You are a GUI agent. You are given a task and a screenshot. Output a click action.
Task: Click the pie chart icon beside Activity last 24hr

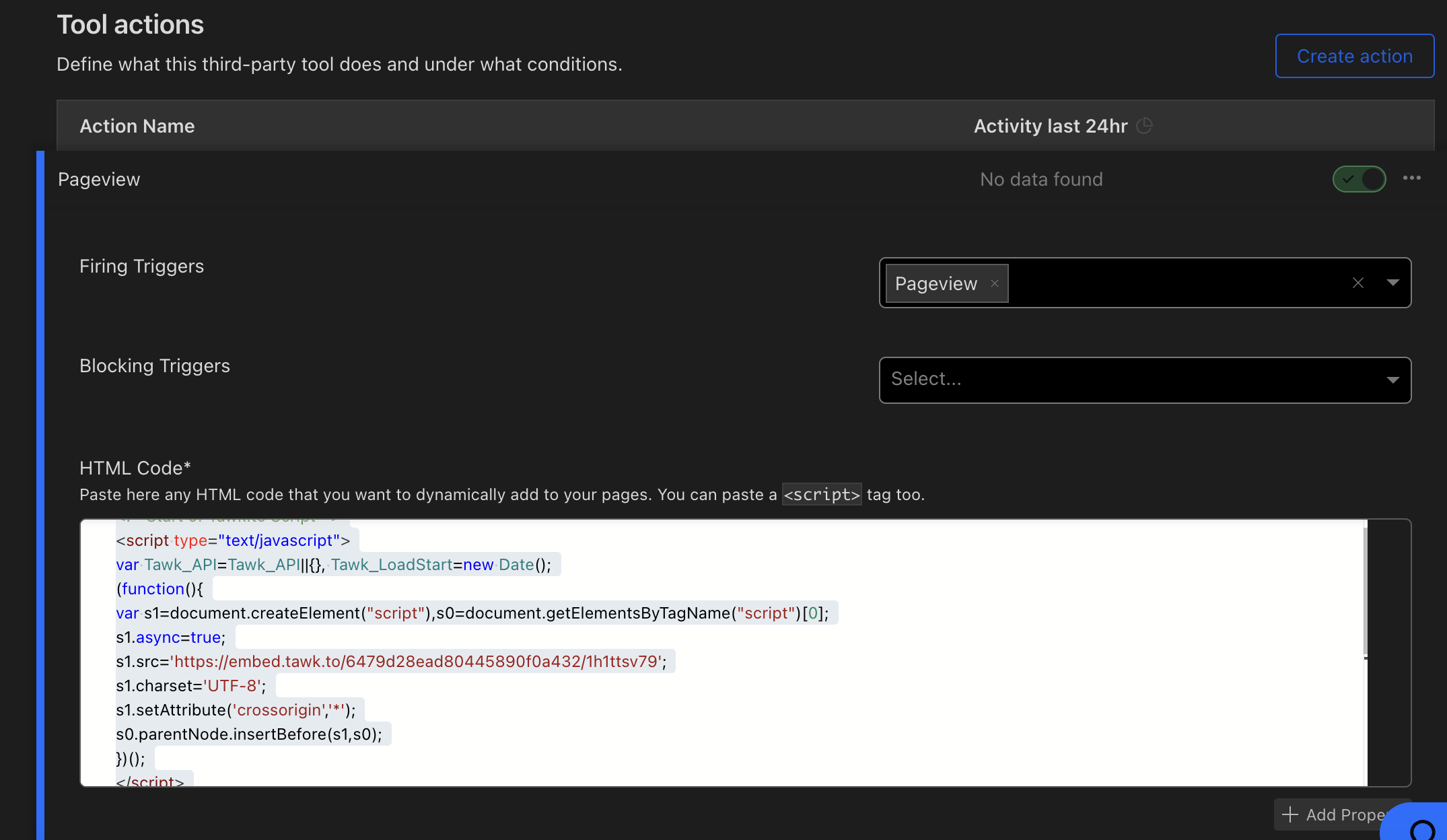pos(1145,125)
